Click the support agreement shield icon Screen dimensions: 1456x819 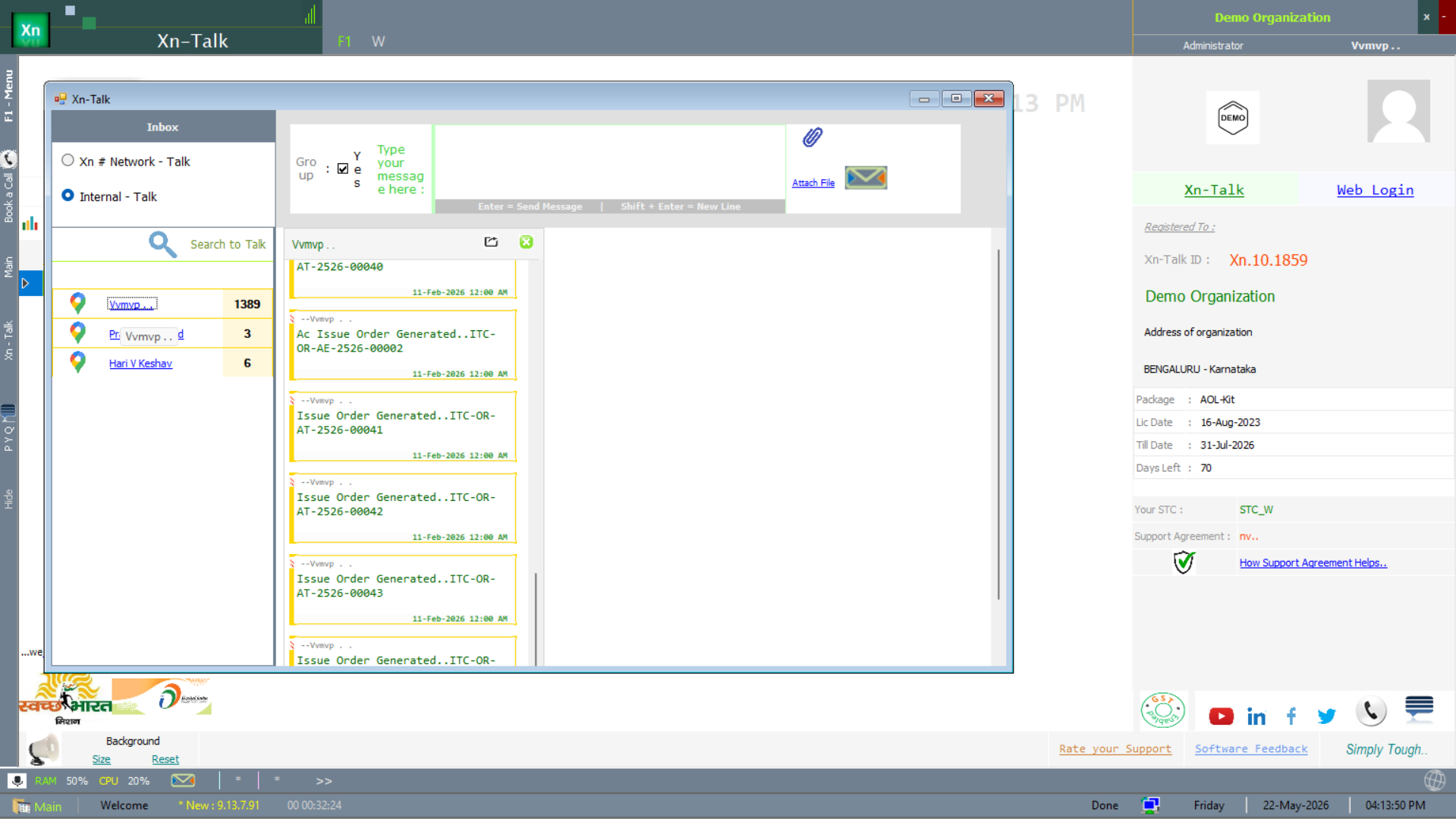coord(1184,562)
